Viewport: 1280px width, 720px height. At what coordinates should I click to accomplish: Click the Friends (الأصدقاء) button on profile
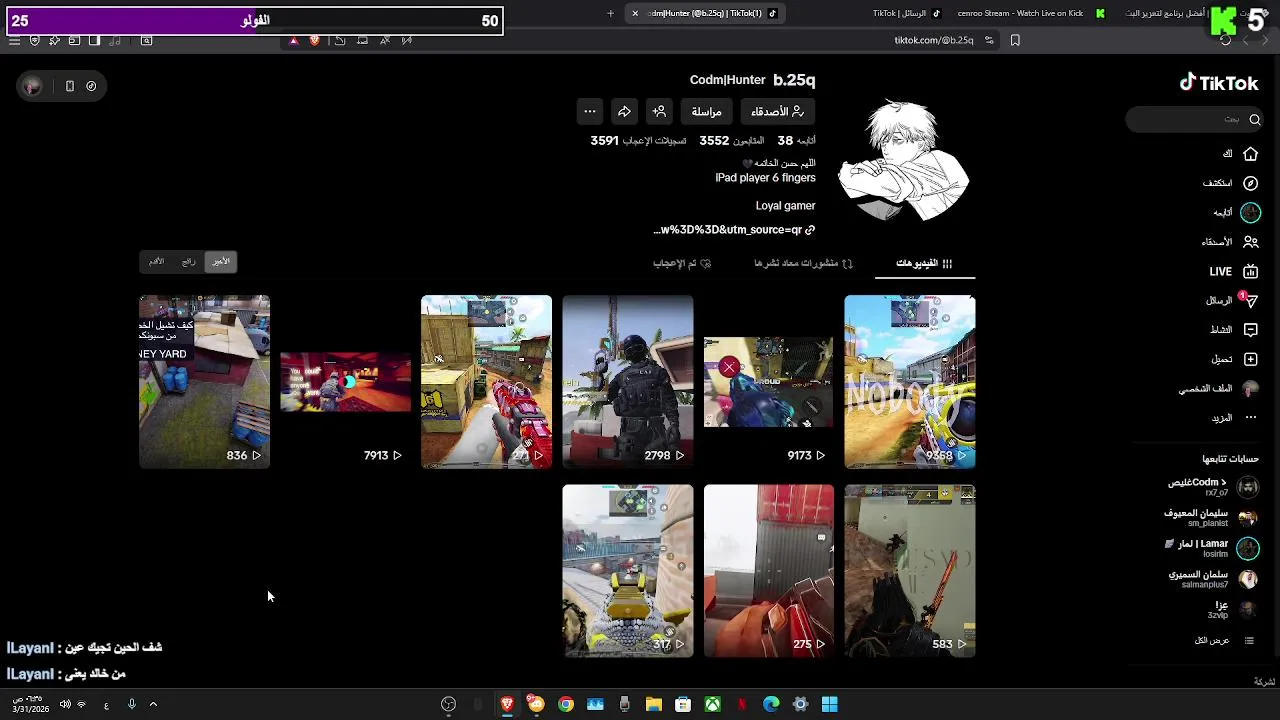[x=777, y=111]
